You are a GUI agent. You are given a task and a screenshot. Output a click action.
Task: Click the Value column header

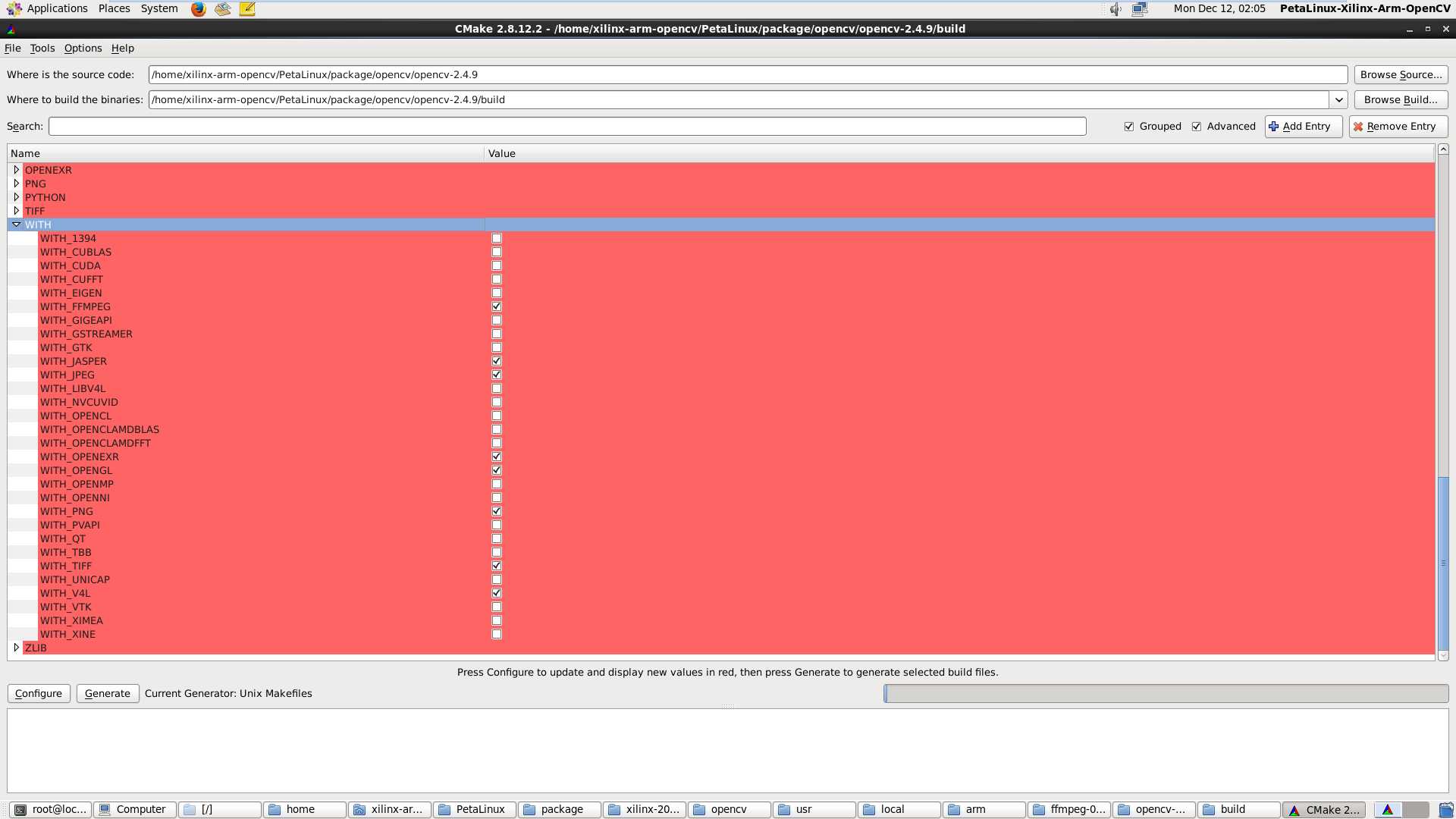(959, 153)
